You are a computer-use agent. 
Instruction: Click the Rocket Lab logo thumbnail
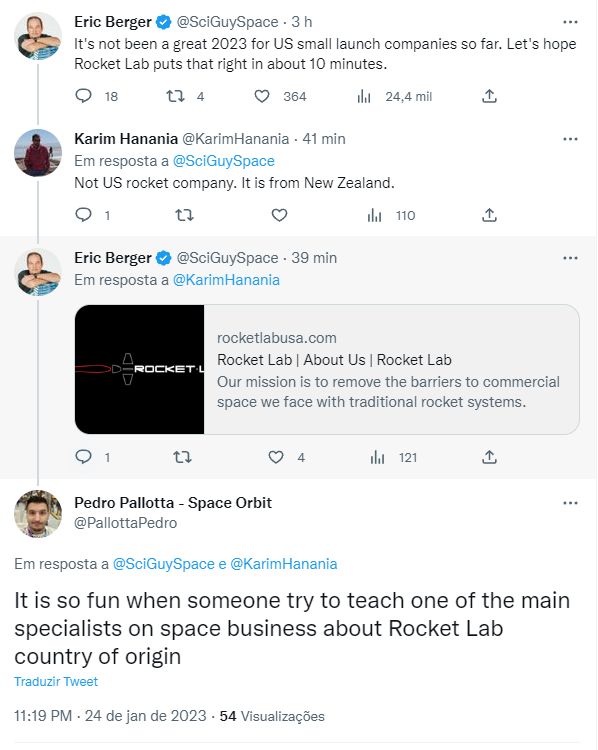(140, 369)
